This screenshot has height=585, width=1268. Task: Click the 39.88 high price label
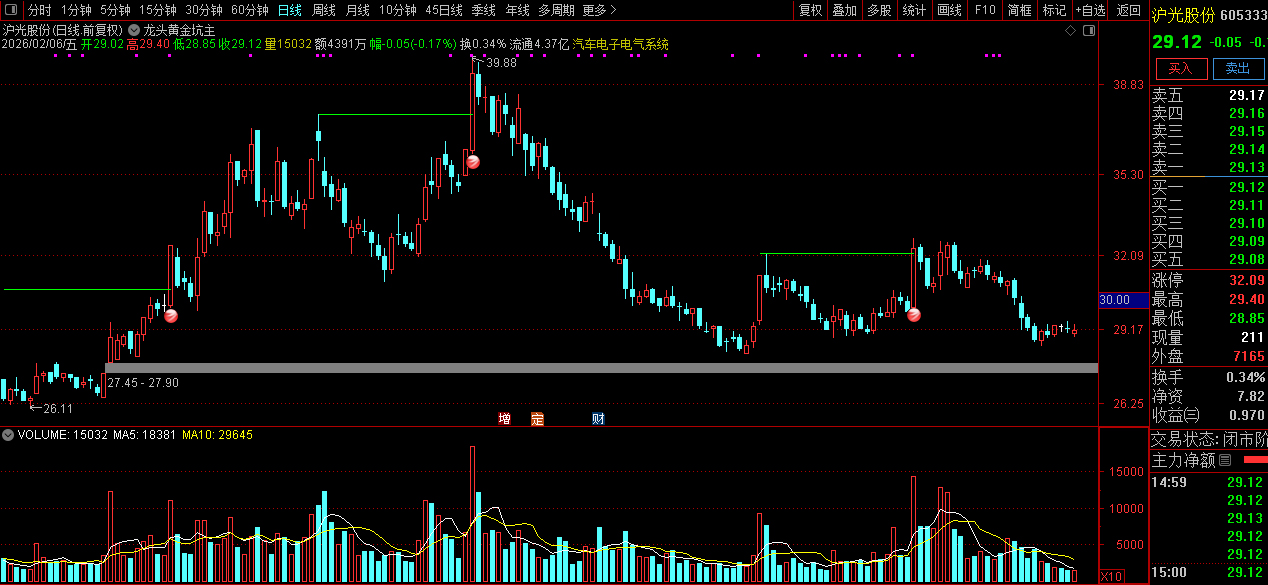[502, 63]
